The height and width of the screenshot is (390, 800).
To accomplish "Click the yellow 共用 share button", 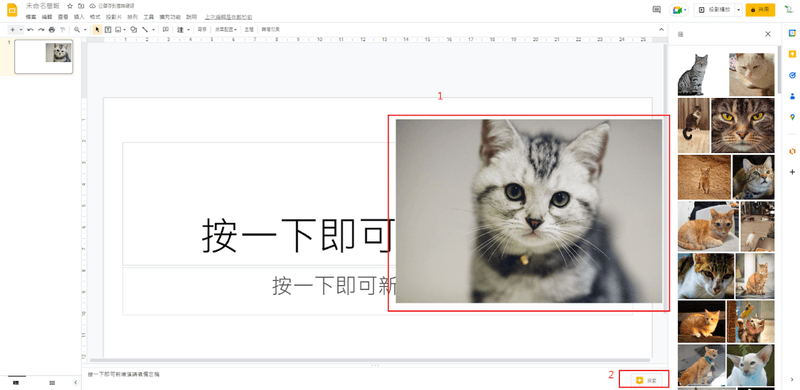I will pyautogui.click(x=760, y=10).
